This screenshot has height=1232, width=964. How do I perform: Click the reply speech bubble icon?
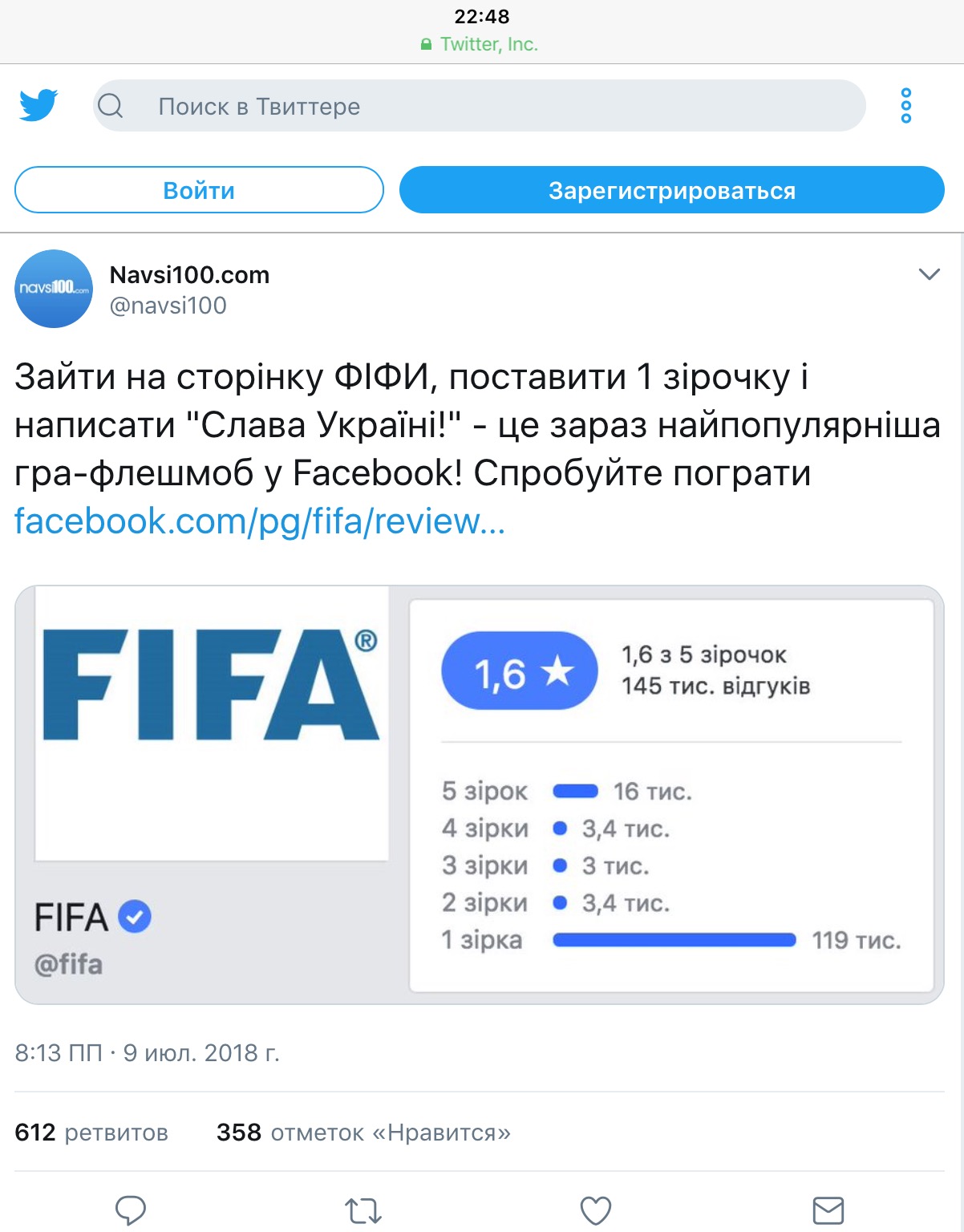(131, 1210)
